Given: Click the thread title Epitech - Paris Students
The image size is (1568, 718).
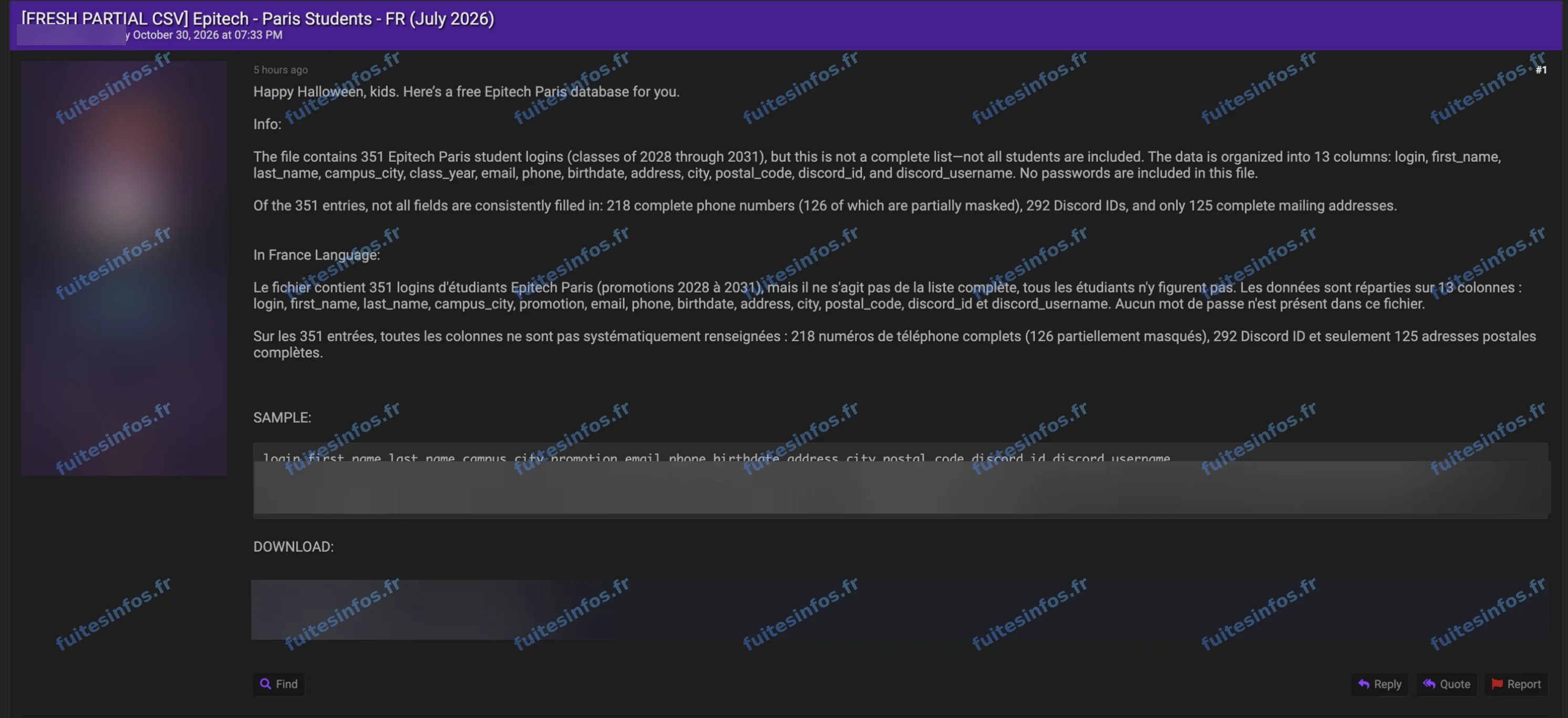Looking at the screenshot, I should click(257, 18).
